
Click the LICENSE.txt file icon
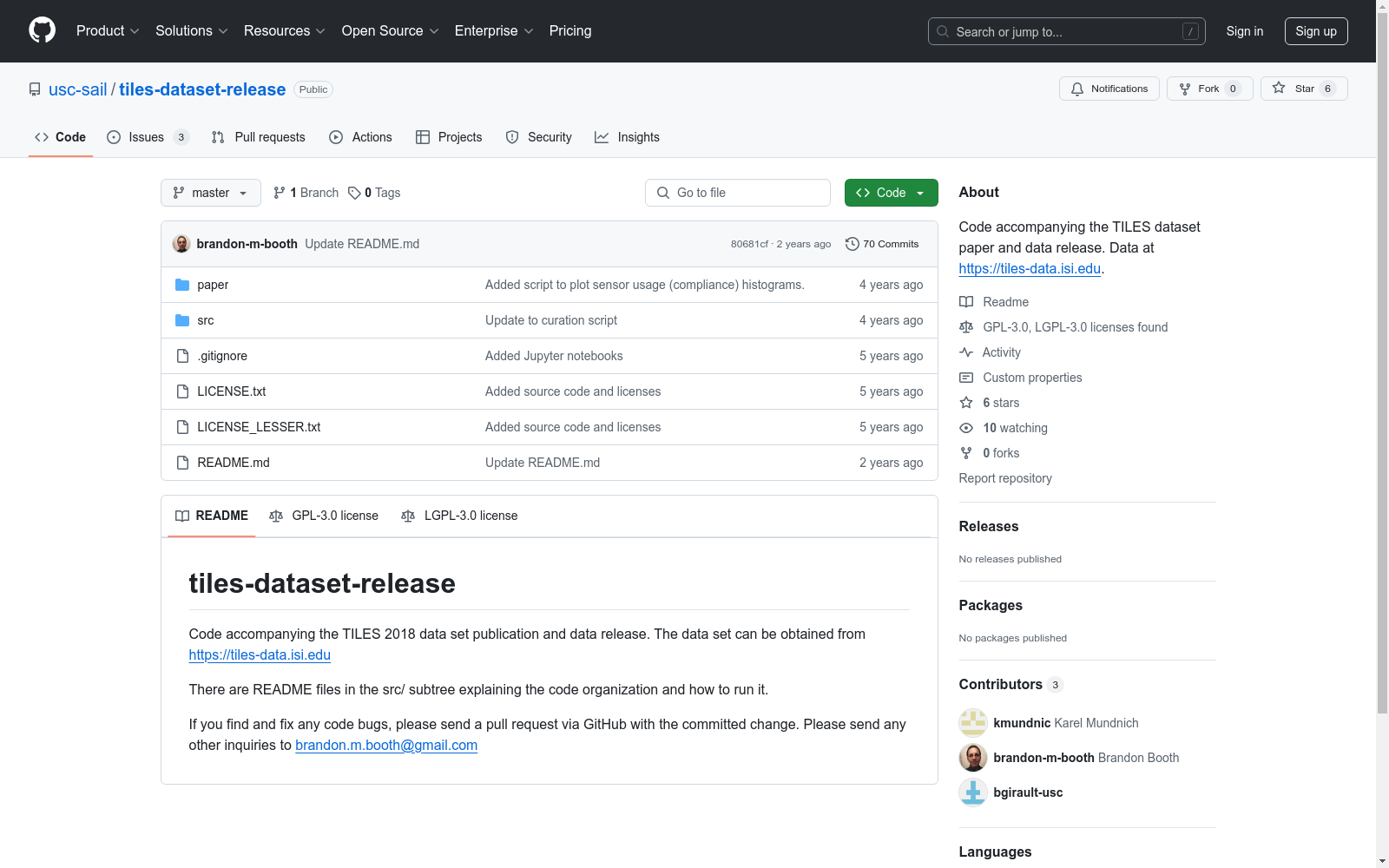click(182, 391)
